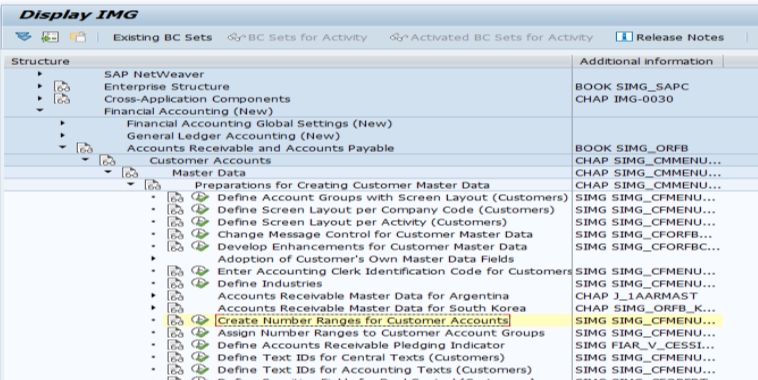The height and width of the screenshot is (380, 758).
Task: Open documentation for Accounts Receivable Argentina
Action: [175, 296]
